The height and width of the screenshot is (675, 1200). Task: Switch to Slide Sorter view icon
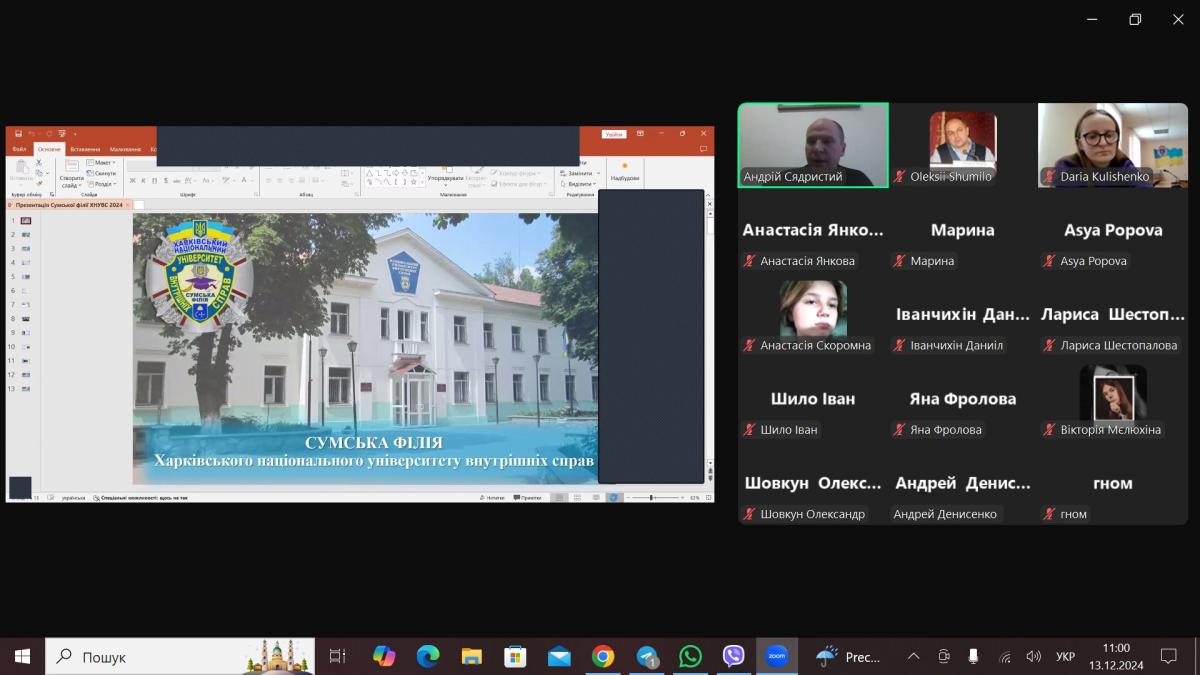(x=577, y=497)
